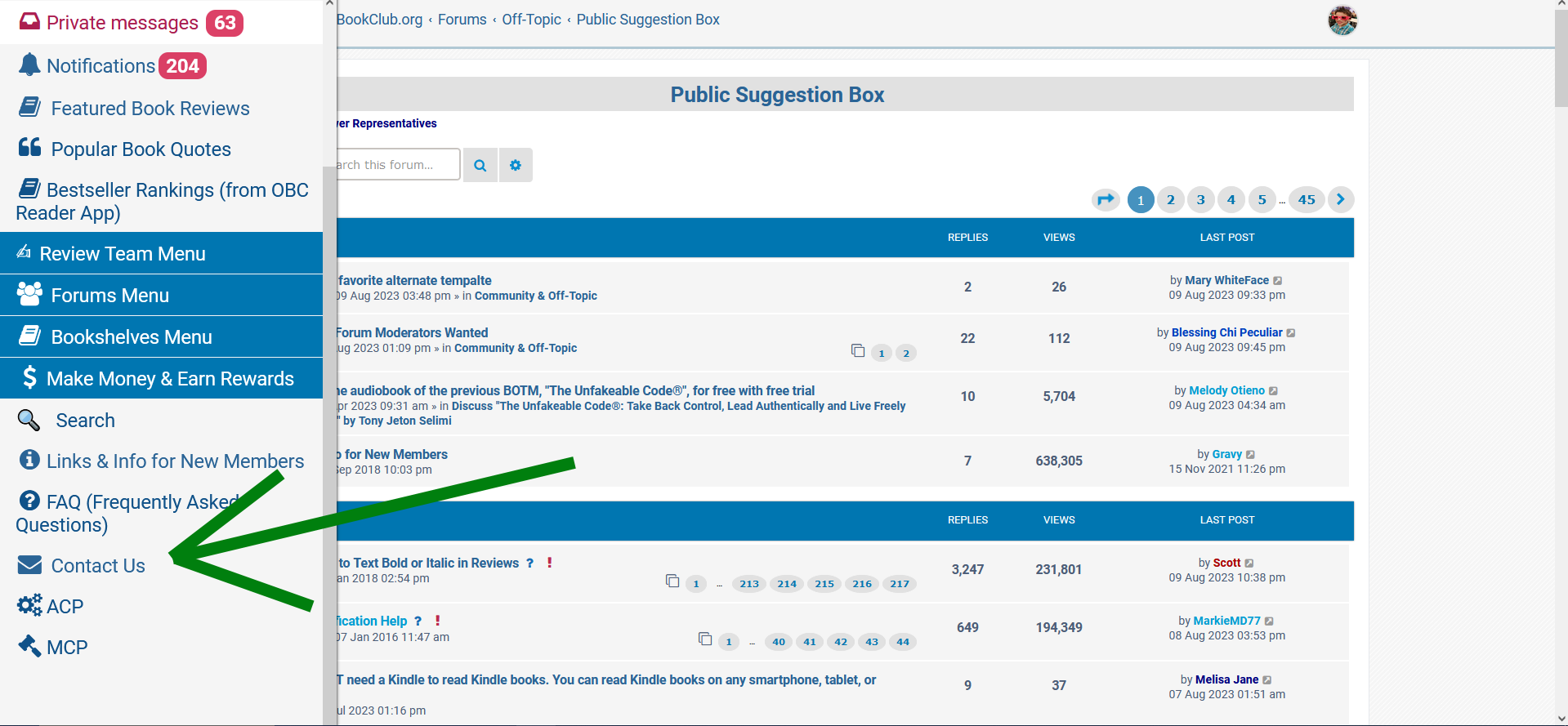Viewport: 1568px width, 726px height.
Task: Open Bestseller Rankings from OBC Reader App
Action: coord(162,201)
